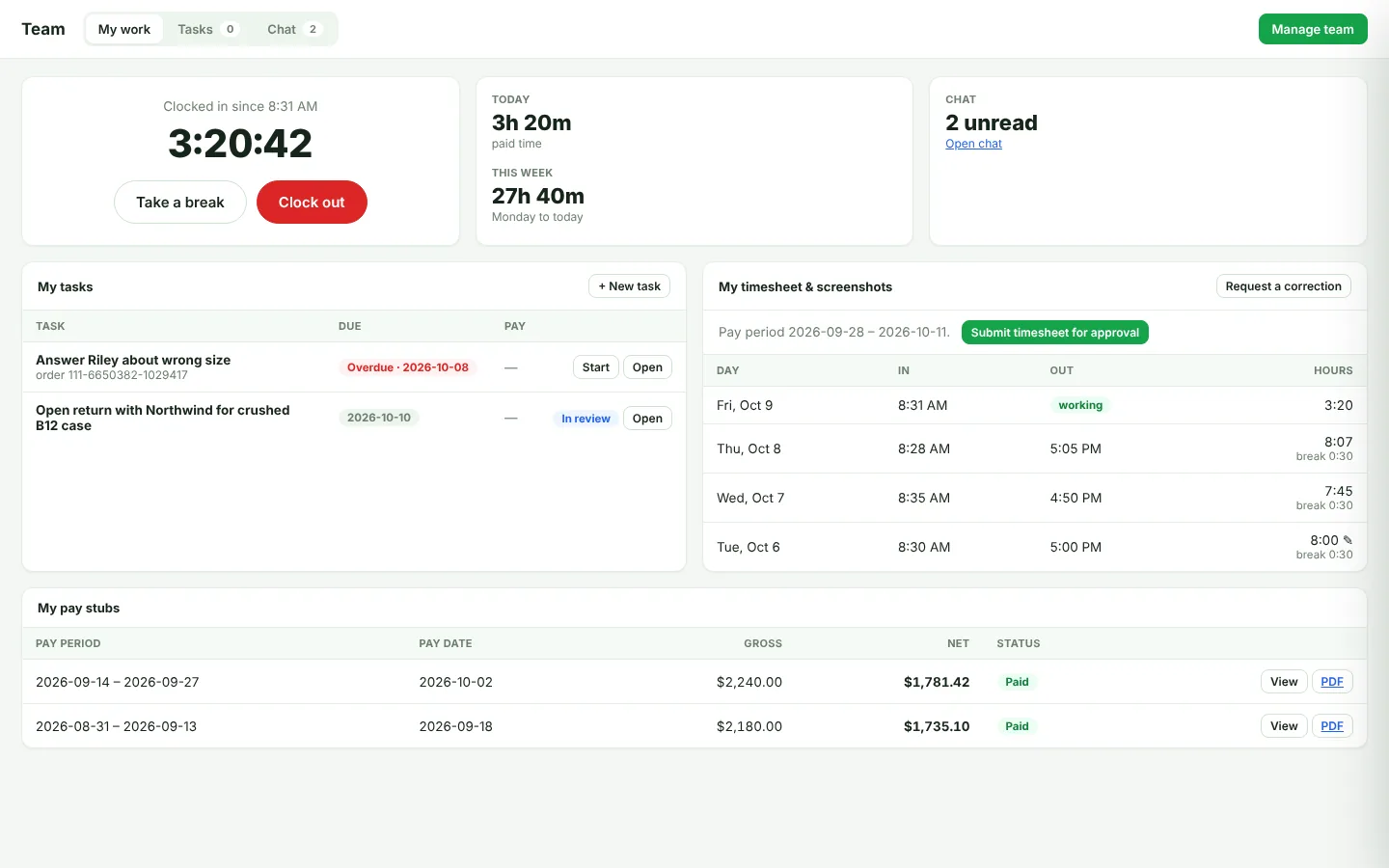View the pay stub paid 2026-09-18
The image size is (1389, 868).
(1284, 726)
